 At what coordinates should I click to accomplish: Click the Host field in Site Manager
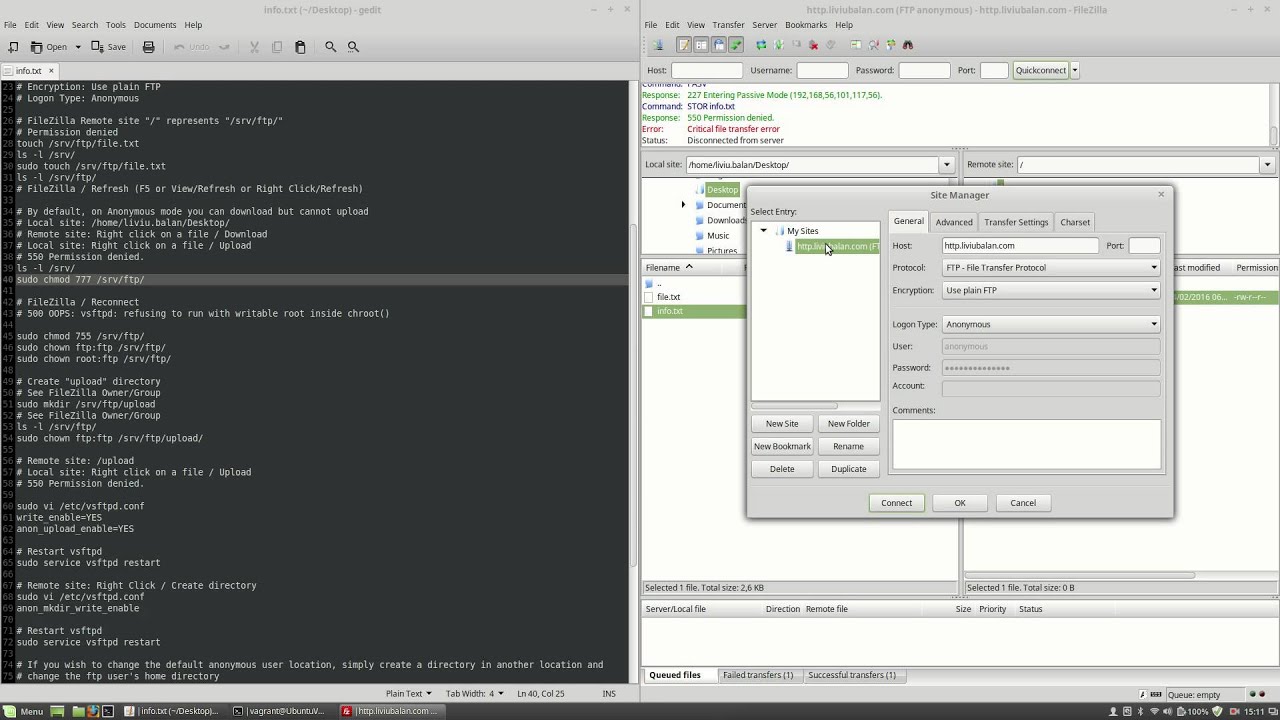click(x=1020, y=246)
